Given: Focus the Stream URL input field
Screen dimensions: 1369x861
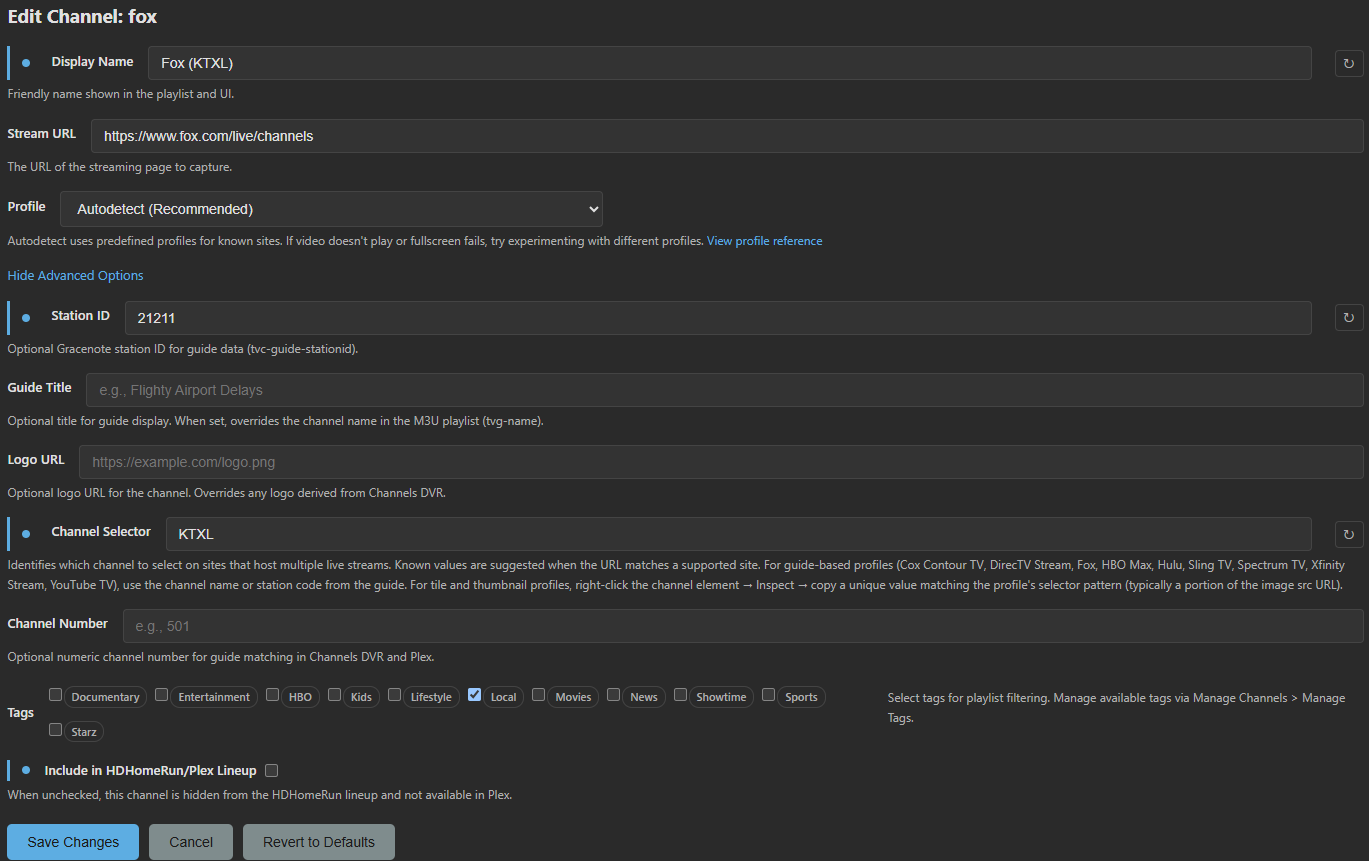Looking at the screenshot, I should (x=727, y=136).
